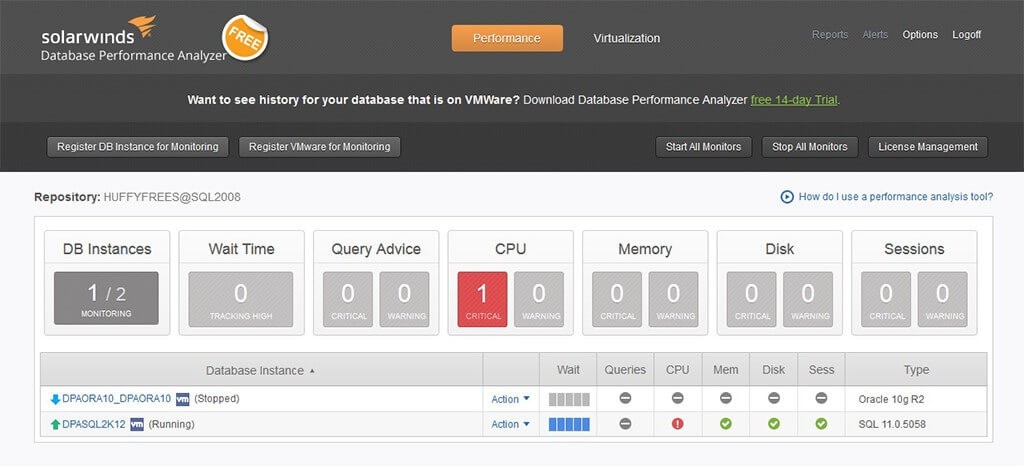
Task: Click the Type column header
Action: (x=916, y=370)
